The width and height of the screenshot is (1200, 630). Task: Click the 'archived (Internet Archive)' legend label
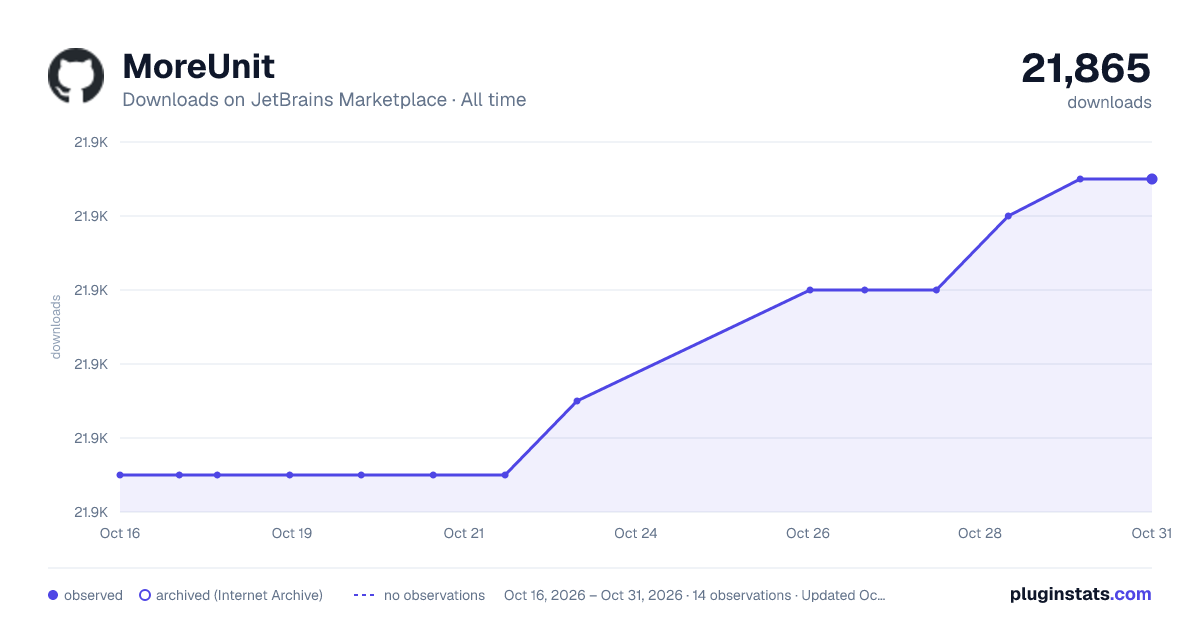(239, 595)
